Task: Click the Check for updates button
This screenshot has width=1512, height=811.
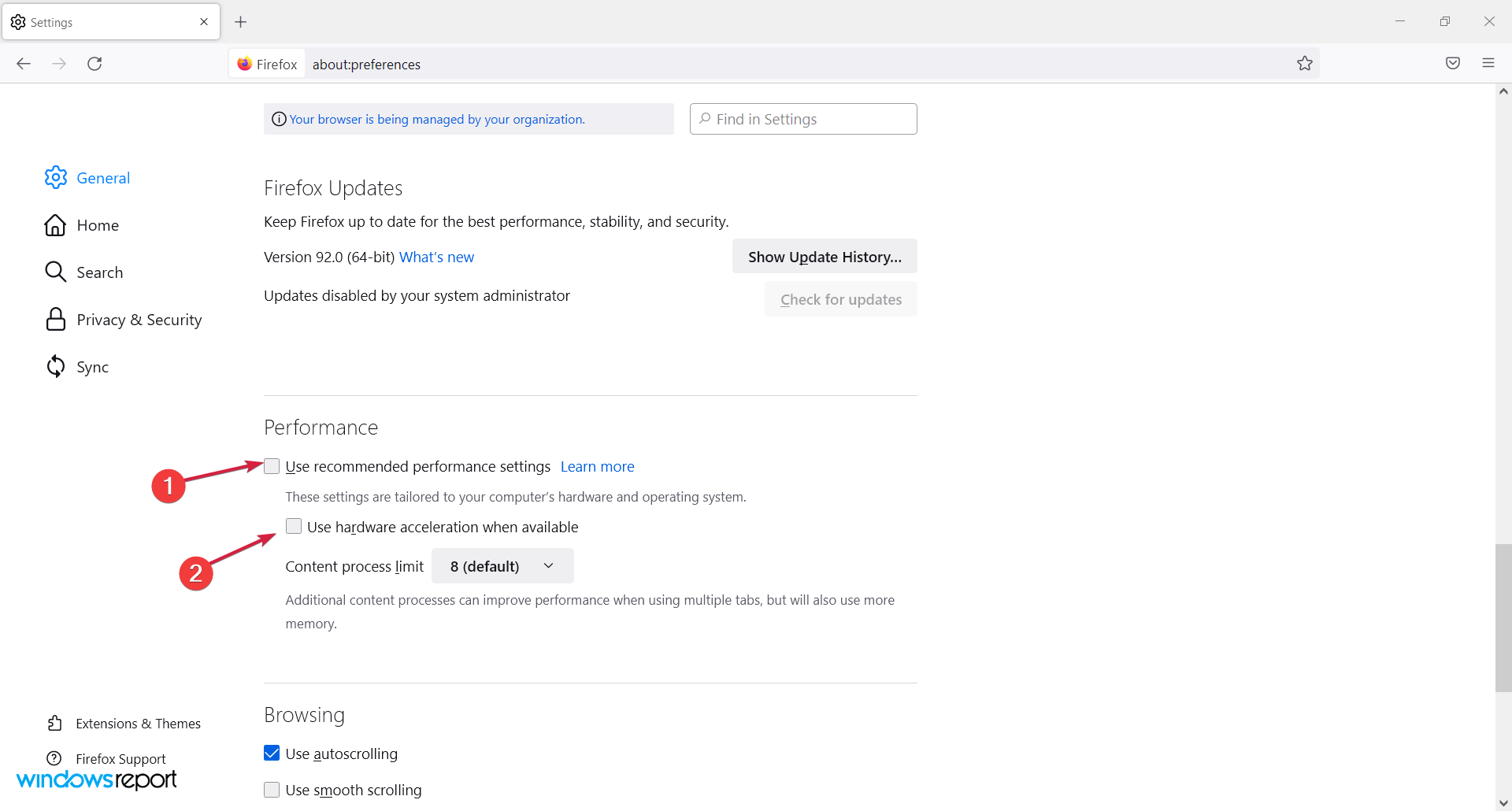Action: (840, 299)
